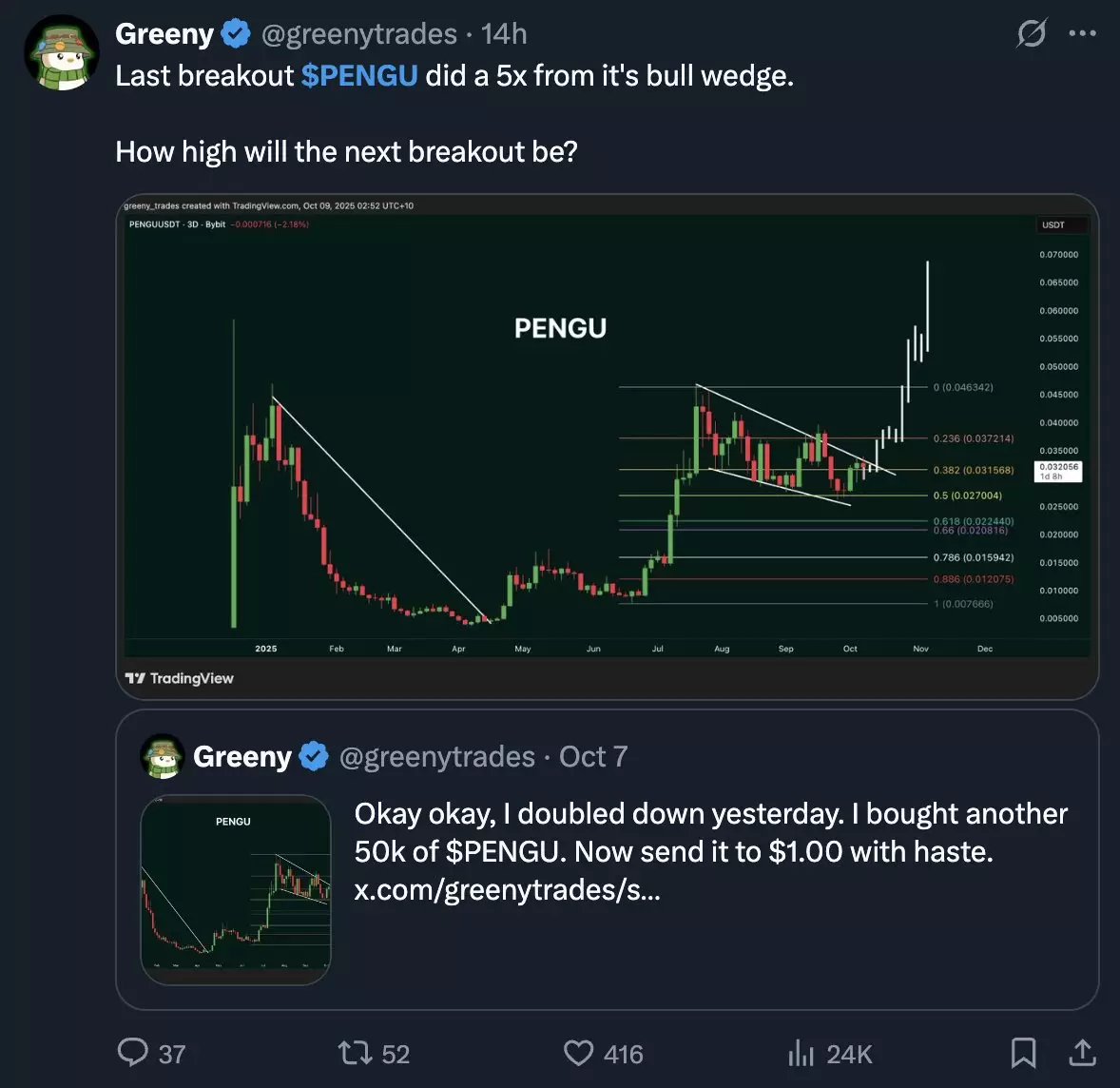Open the $PENGU cashtag link

pyautogui.click(x=359, y=76)
